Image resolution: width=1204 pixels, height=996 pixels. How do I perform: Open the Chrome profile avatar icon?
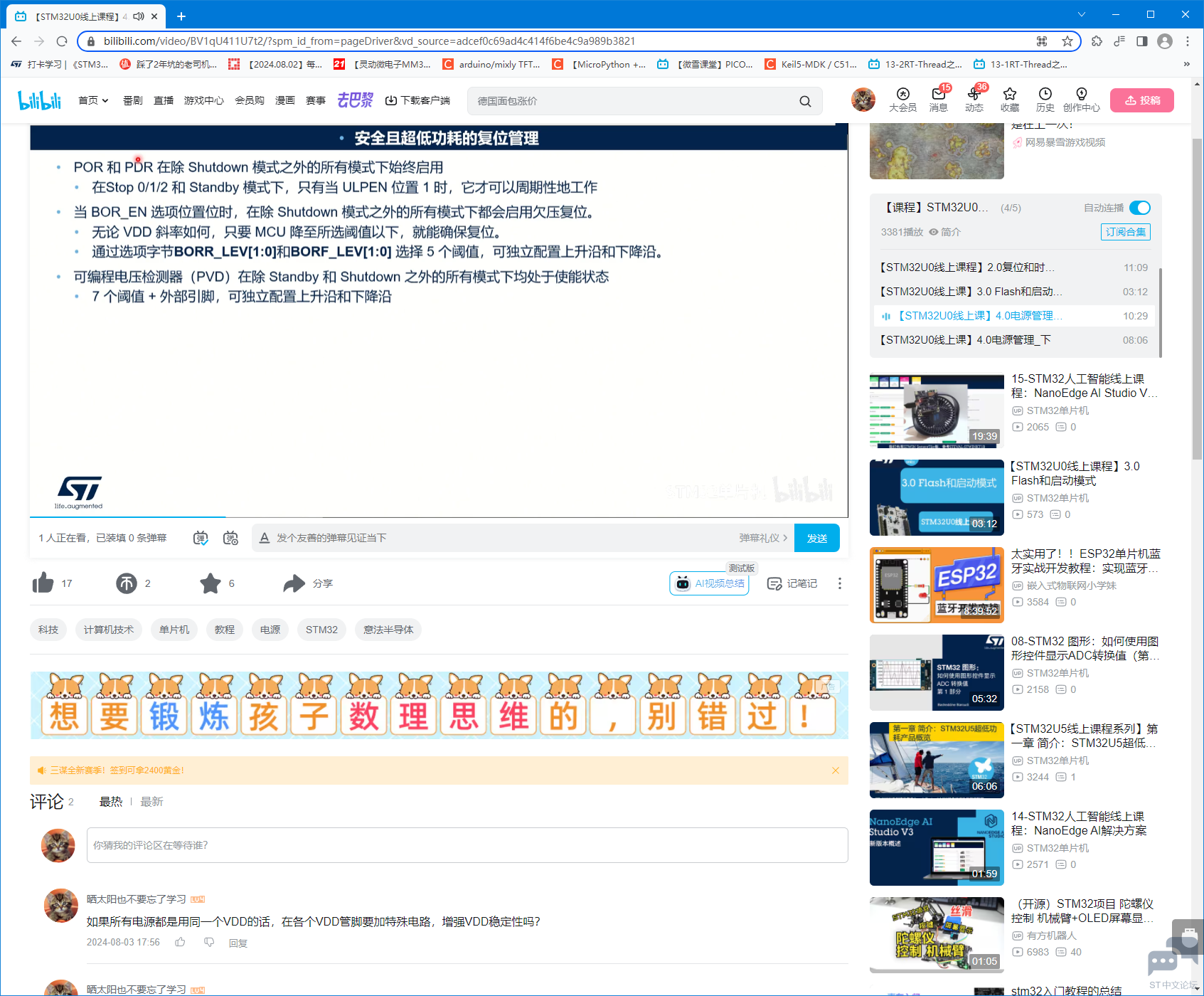1165,41
